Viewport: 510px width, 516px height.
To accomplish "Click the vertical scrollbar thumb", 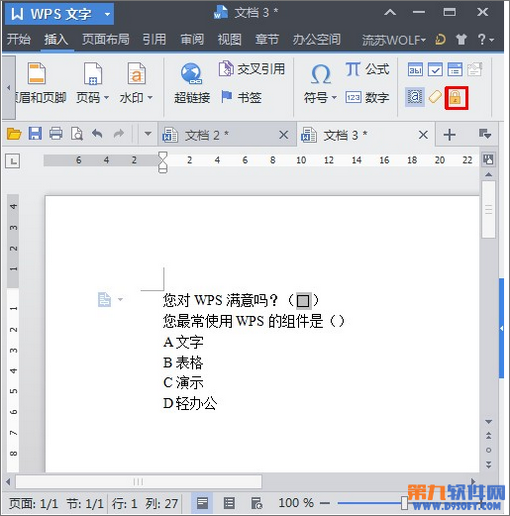I will click(x=488, y=210).
